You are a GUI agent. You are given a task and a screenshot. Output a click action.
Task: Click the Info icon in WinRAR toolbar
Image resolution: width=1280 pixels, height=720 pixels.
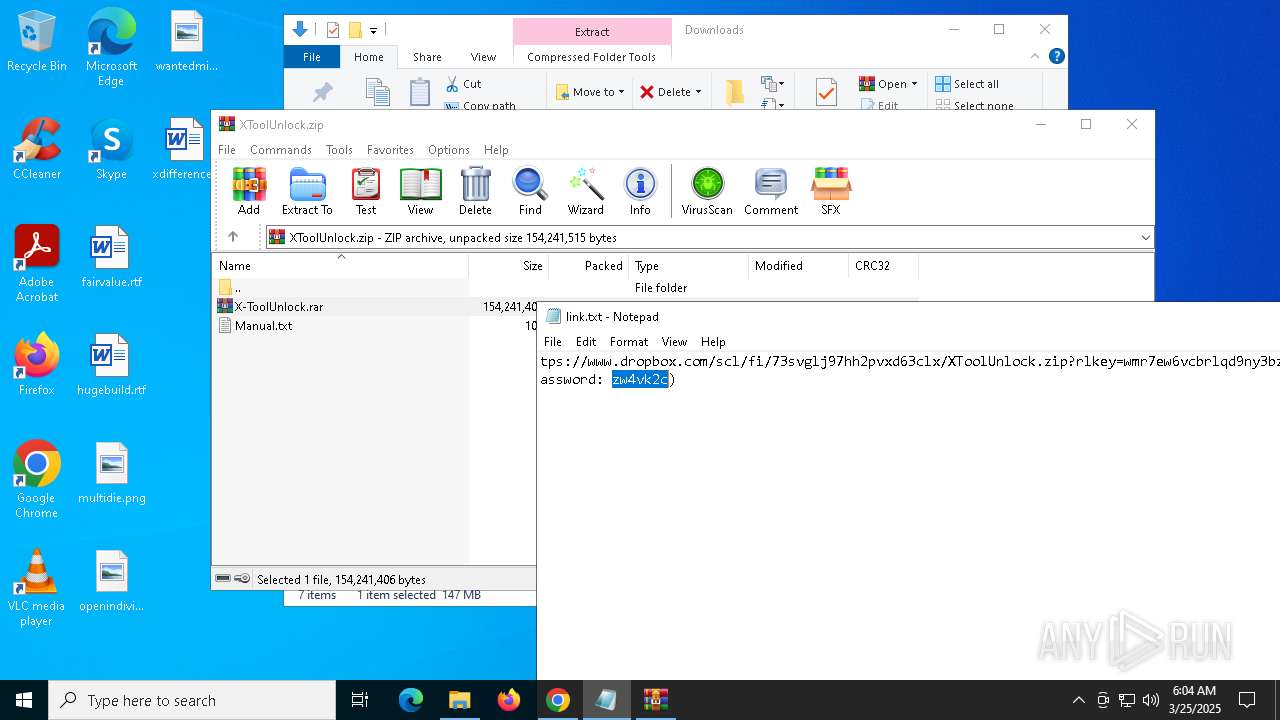click(x=640, y=191)
